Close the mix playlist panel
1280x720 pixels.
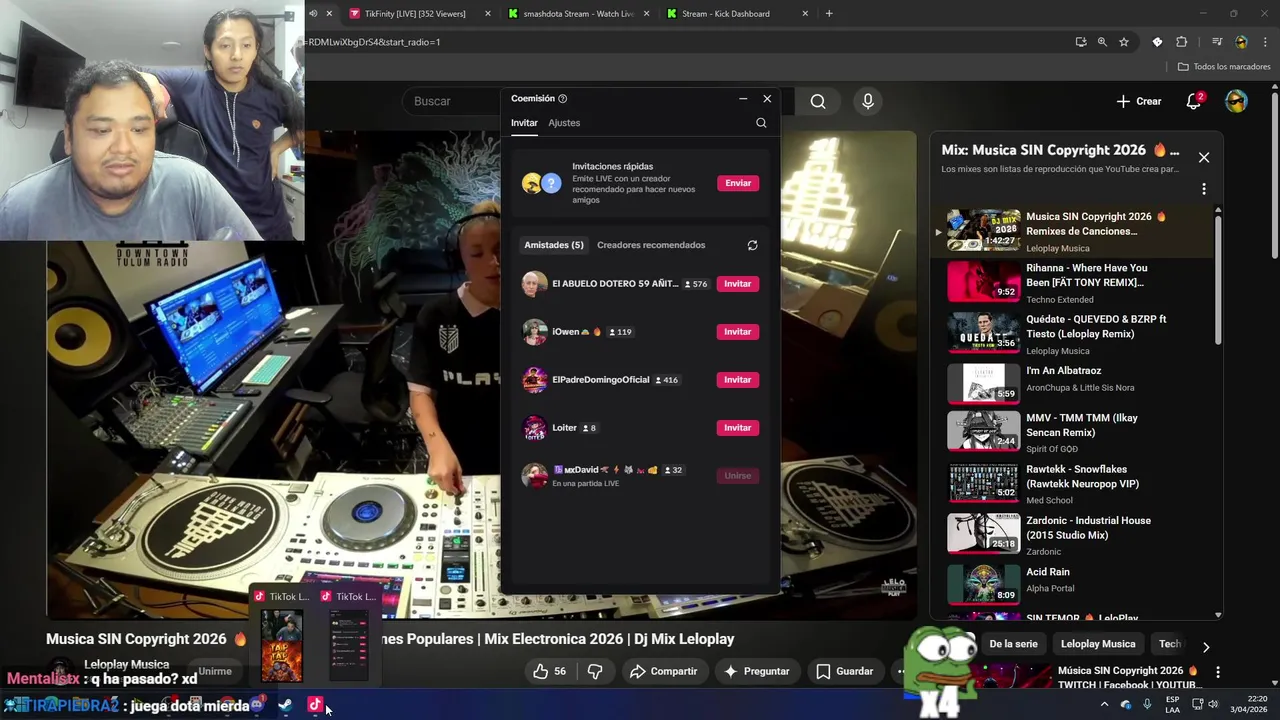click(1204, 158)
